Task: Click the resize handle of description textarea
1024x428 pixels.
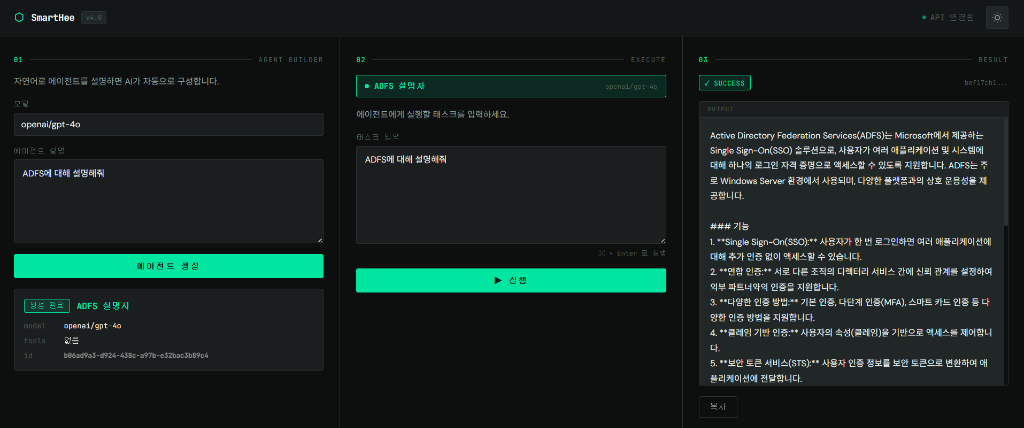Action: [x=319, y=240]
